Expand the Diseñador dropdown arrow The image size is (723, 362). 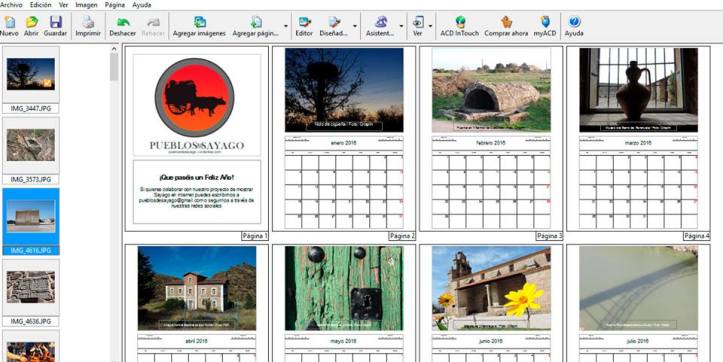pos(355,26)
